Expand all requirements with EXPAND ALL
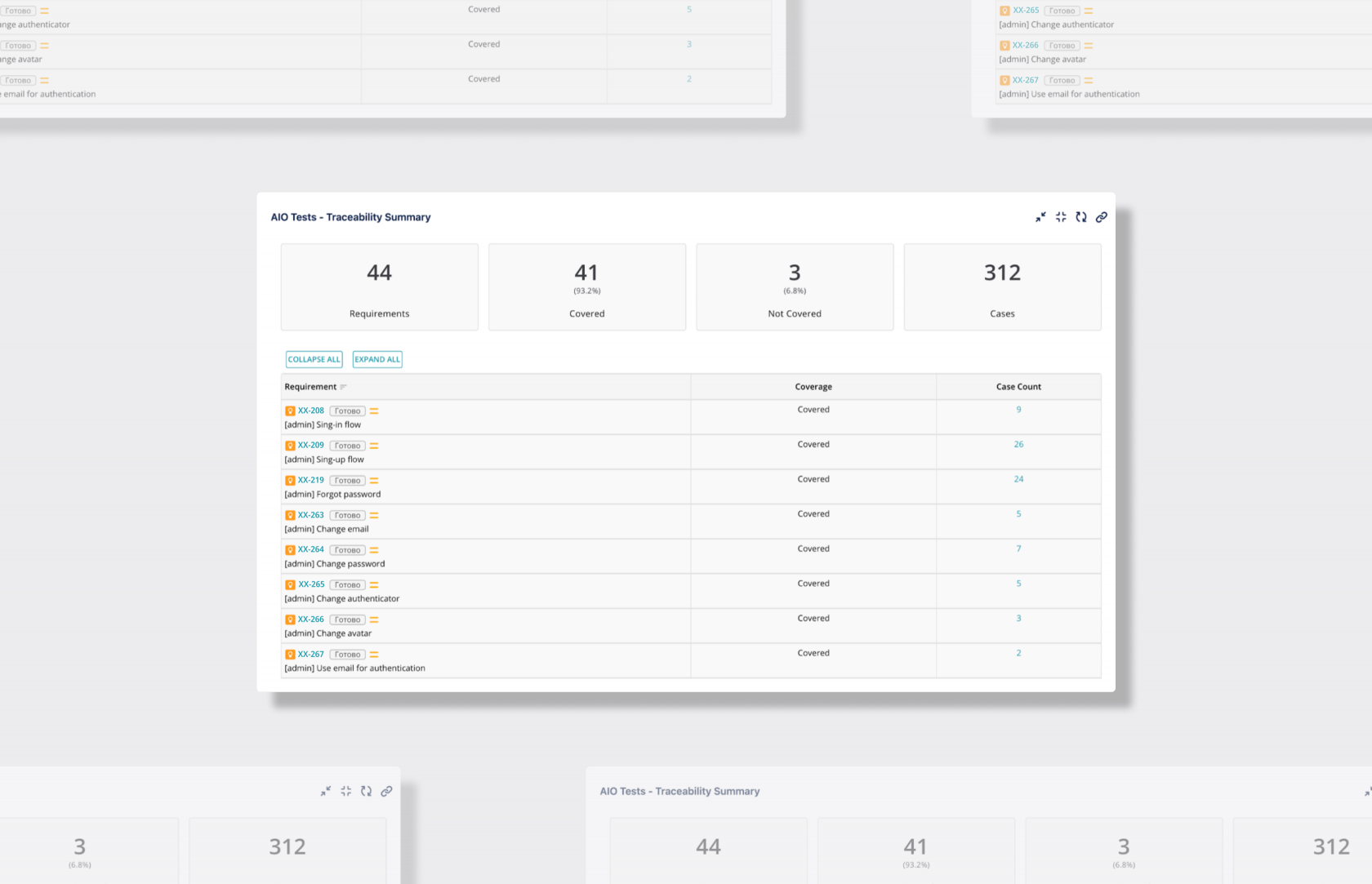This screenshot has height=884, width=1372. 377,359
